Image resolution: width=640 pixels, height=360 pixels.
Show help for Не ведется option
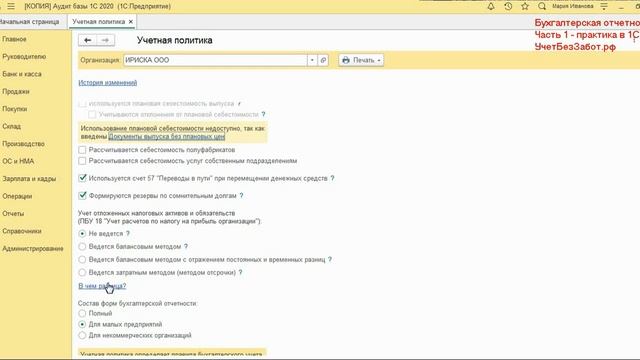128,233
